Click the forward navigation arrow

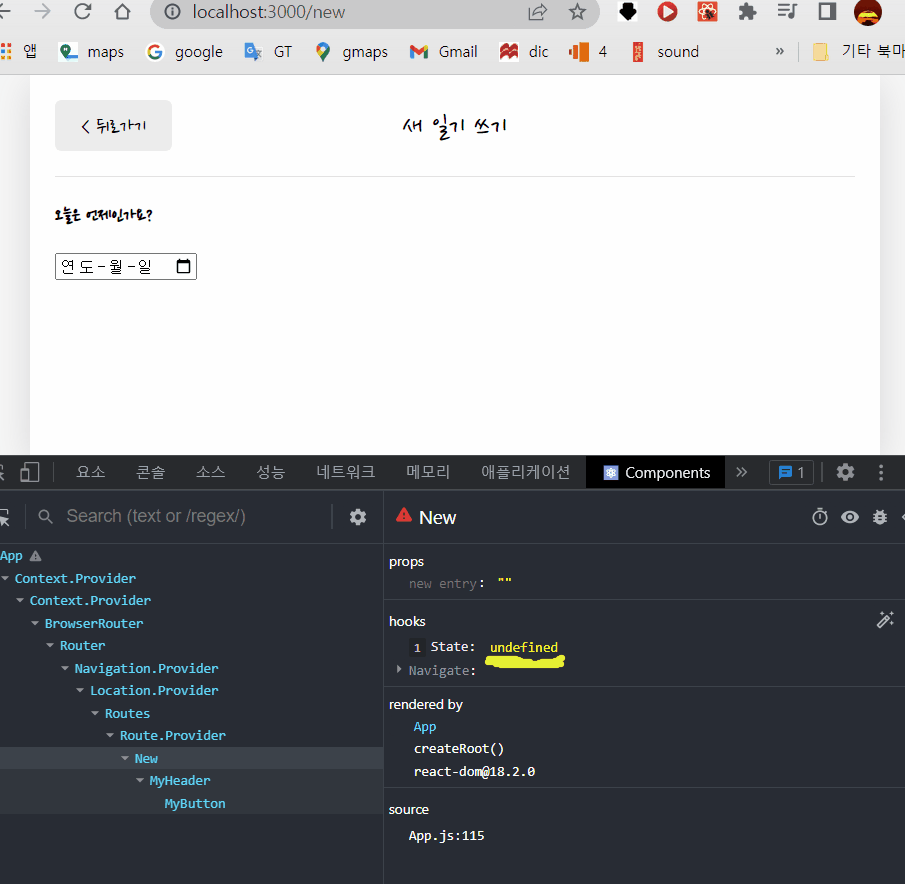click(42, 11)
